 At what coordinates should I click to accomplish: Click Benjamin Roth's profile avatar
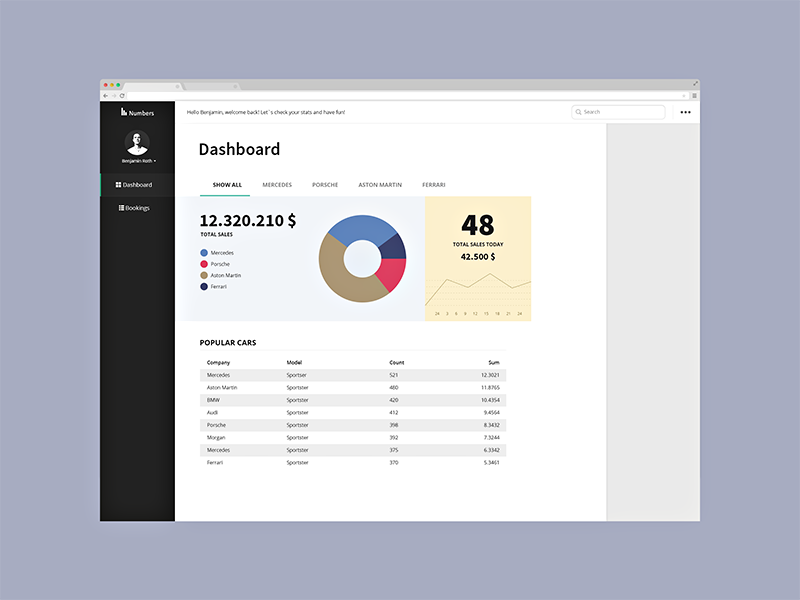(137, 145)
